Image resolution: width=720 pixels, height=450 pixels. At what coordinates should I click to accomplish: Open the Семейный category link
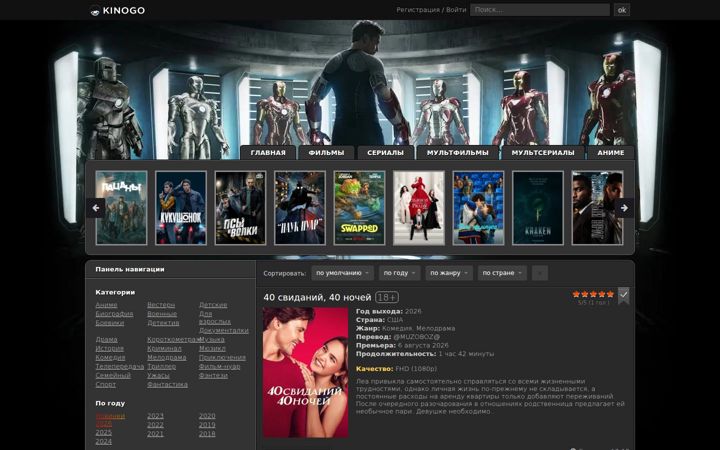(113, 375)
